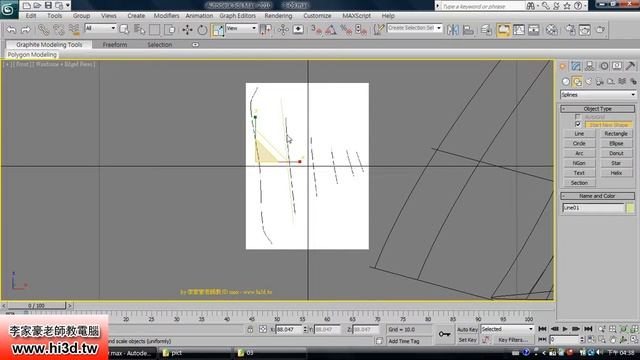Screen dimensions: 640x360
Task: Toggle the Start New Shape checkbox
Action: (x=578, y=124)
